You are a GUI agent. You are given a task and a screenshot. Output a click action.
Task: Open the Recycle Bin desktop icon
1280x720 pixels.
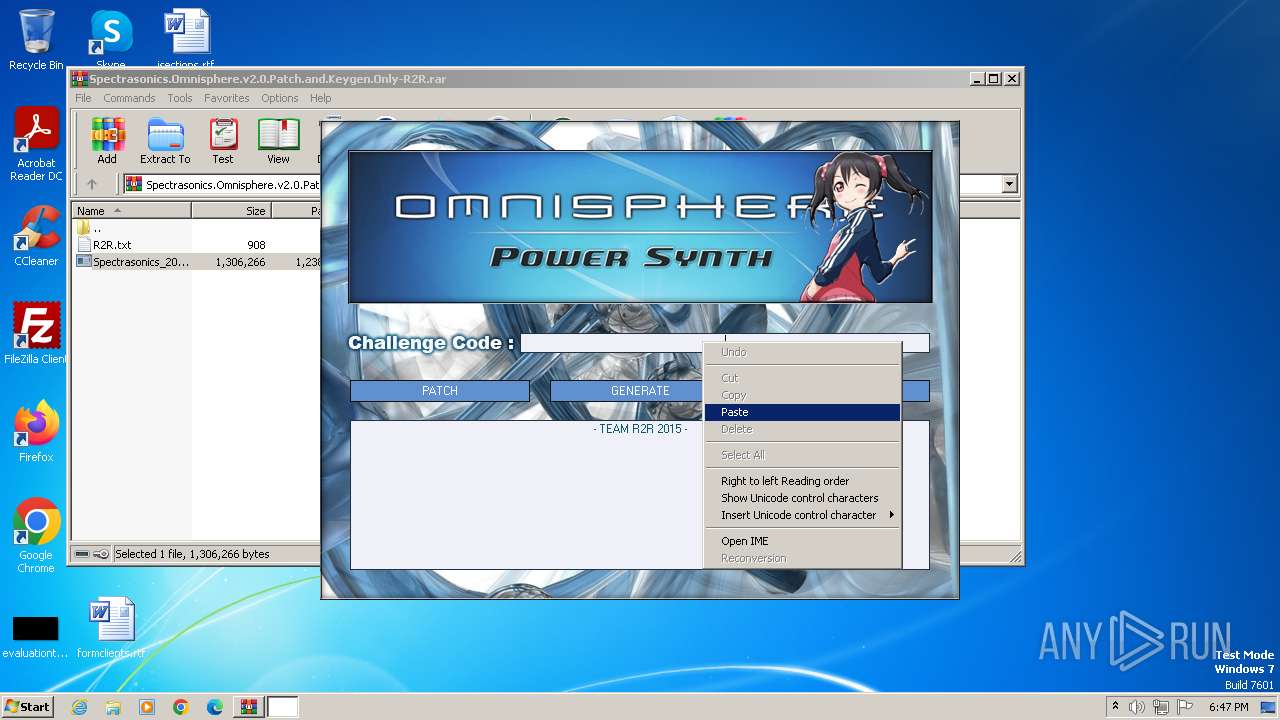pos(36,40)
